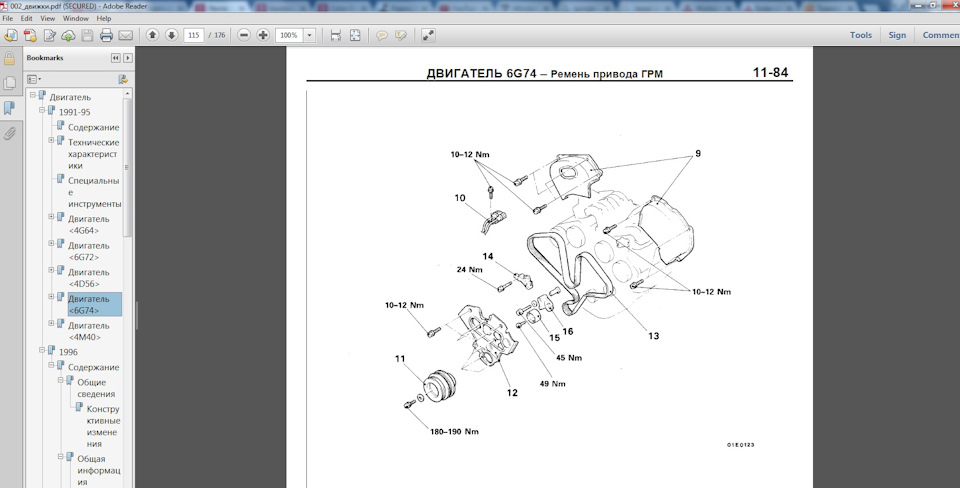Go to next page with down arrow
Screen dimensions: 960x488
(x=171, y=35)
